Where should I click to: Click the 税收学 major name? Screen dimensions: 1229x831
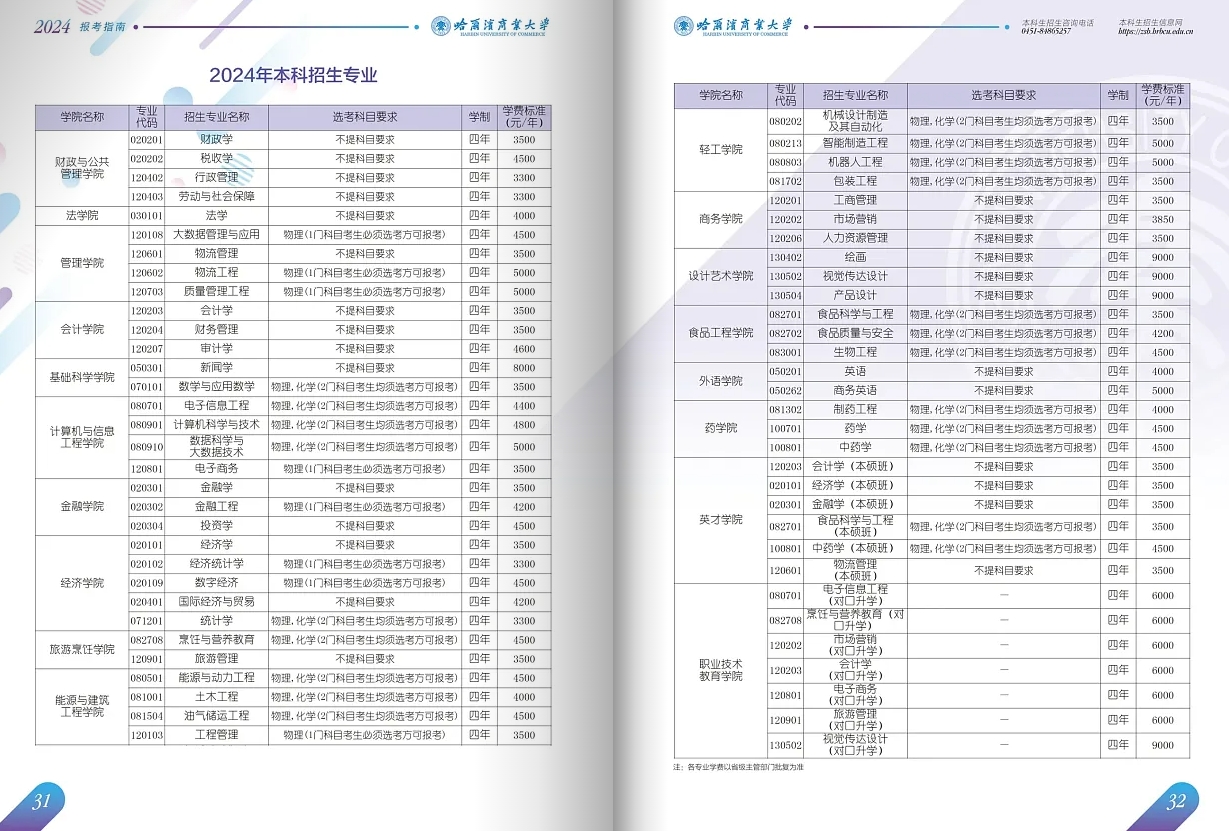(216, 158)
